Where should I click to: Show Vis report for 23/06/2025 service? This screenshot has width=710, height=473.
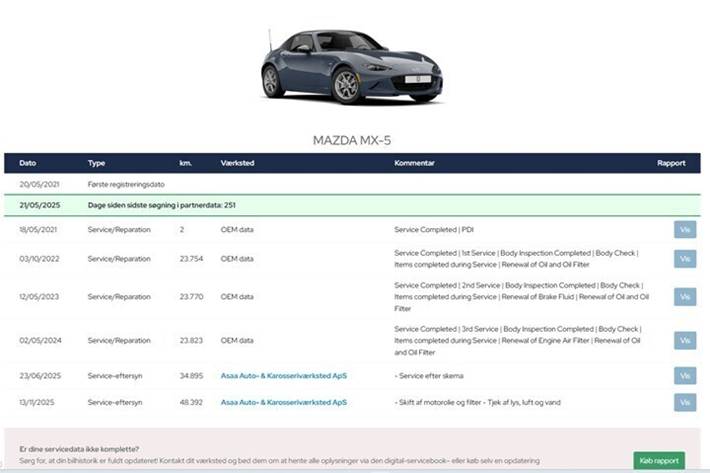click(685, 376)
